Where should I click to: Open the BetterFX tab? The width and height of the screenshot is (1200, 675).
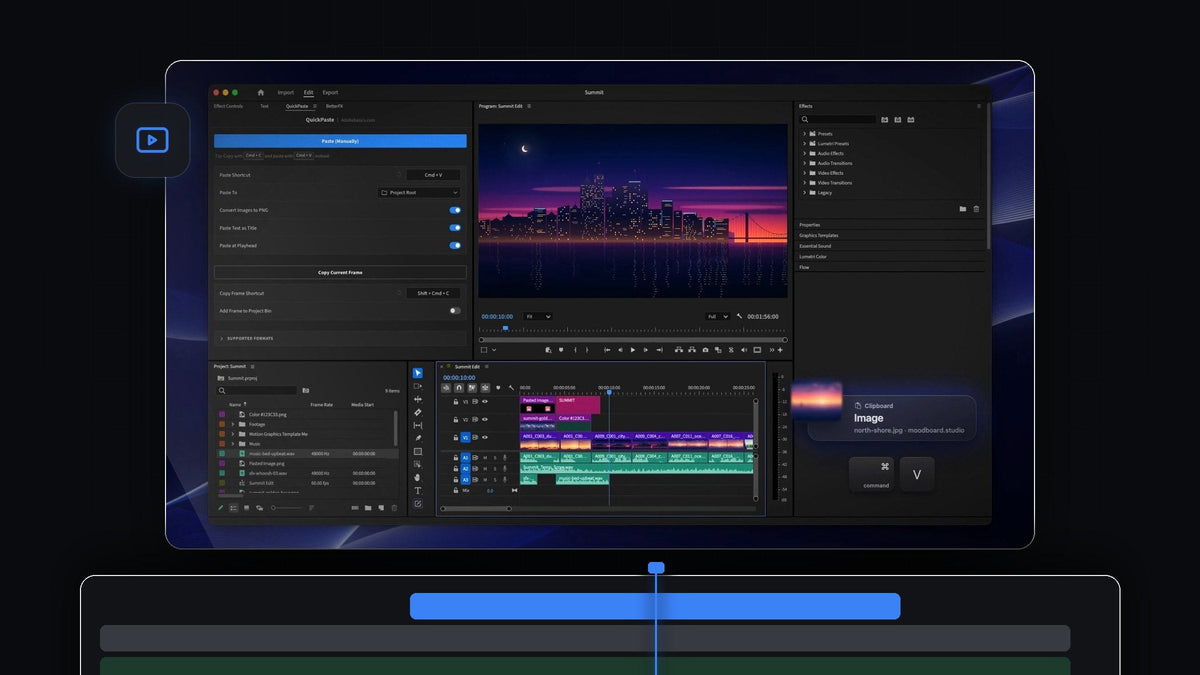point(334,106)
